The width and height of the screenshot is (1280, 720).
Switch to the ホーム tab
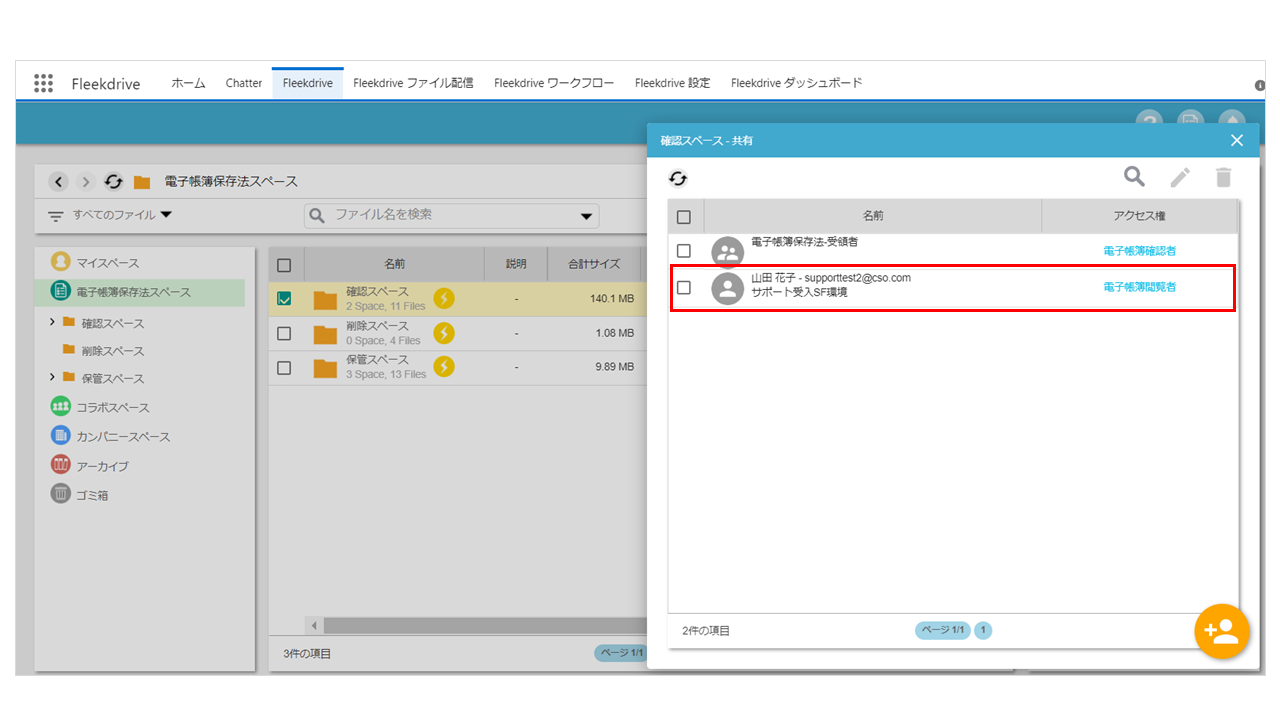point(188,83)
